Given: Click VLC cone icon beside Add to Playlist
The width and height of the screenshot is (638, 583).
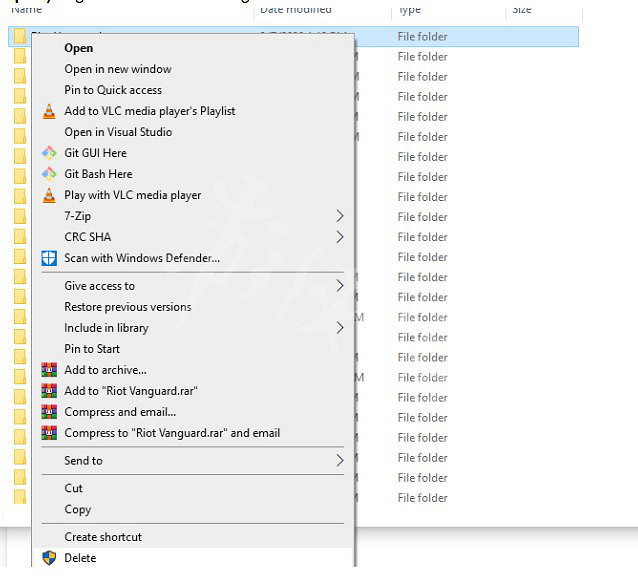Looking at the screenshot, I should click(49, 111).
